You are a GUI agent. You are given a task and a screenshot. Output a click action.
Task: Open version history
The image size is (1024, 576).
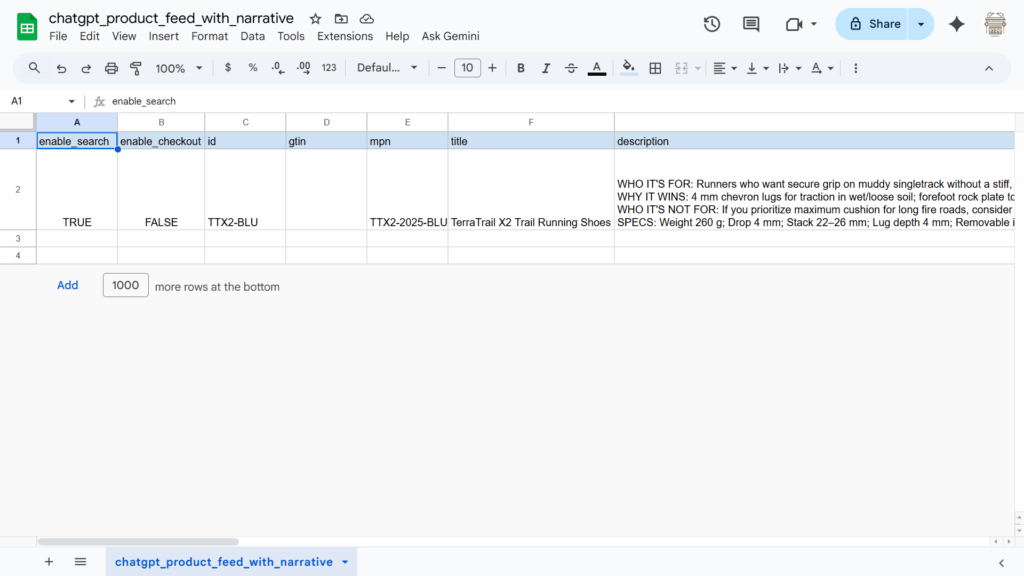pyautogui.click(x=711, y=23)
